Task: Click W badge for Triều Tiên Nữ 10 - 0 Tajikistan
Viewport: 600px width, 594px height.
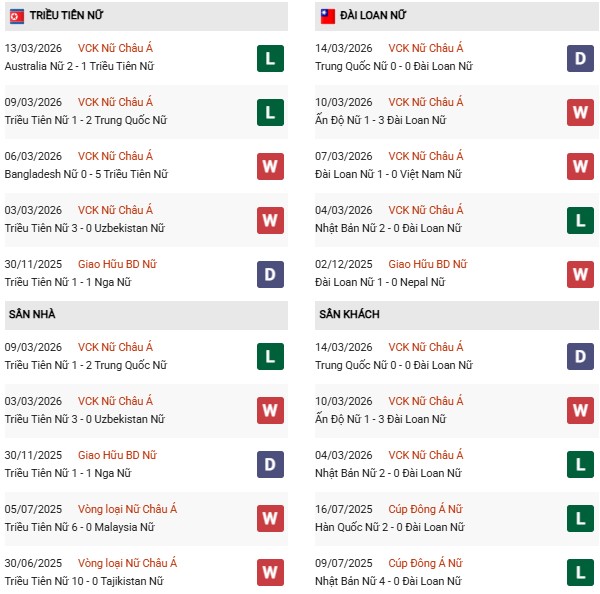Action: pos(270,572)
